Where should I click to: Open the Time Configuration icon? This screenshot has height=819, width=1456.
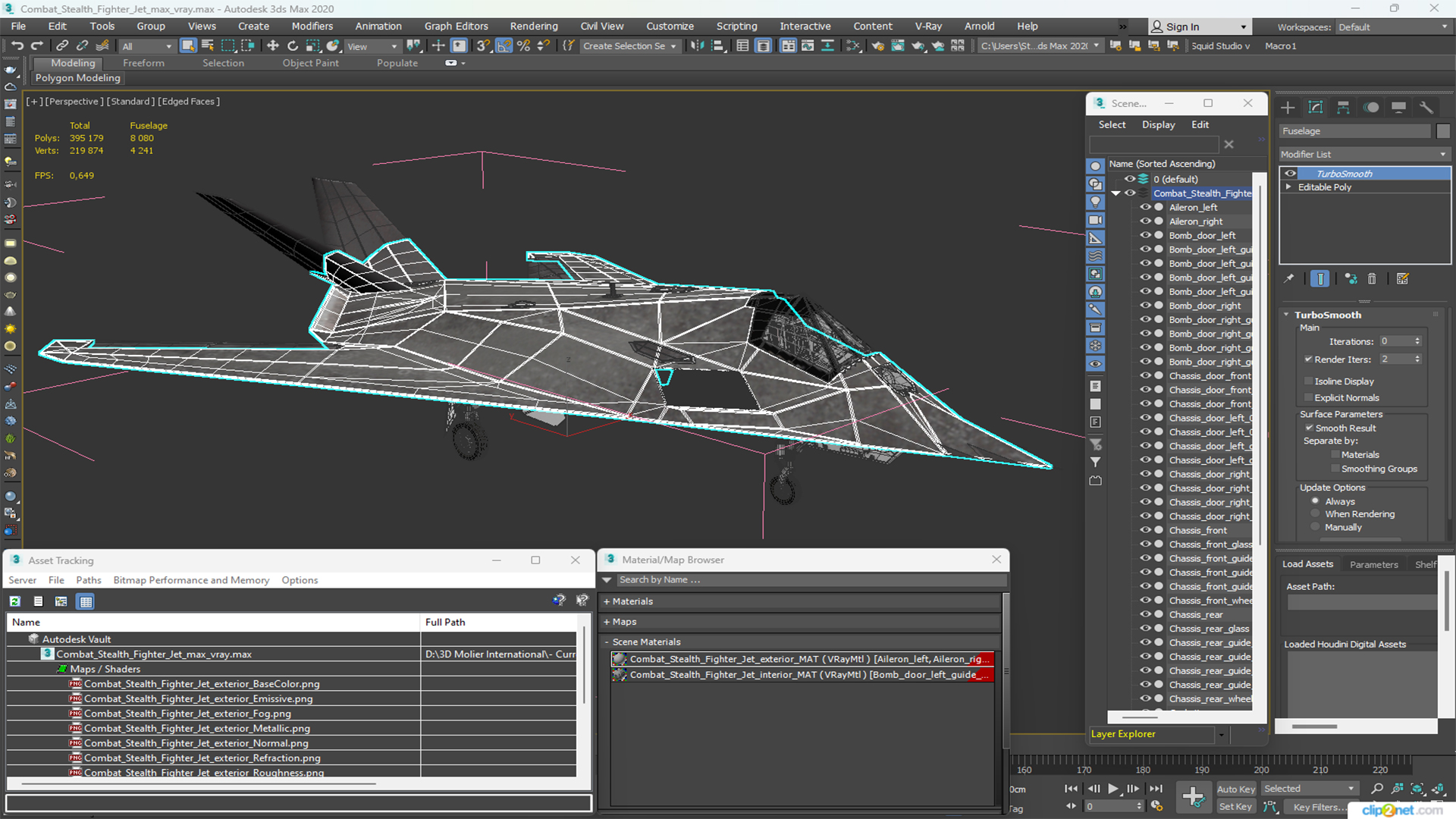tap(1156, 806)
